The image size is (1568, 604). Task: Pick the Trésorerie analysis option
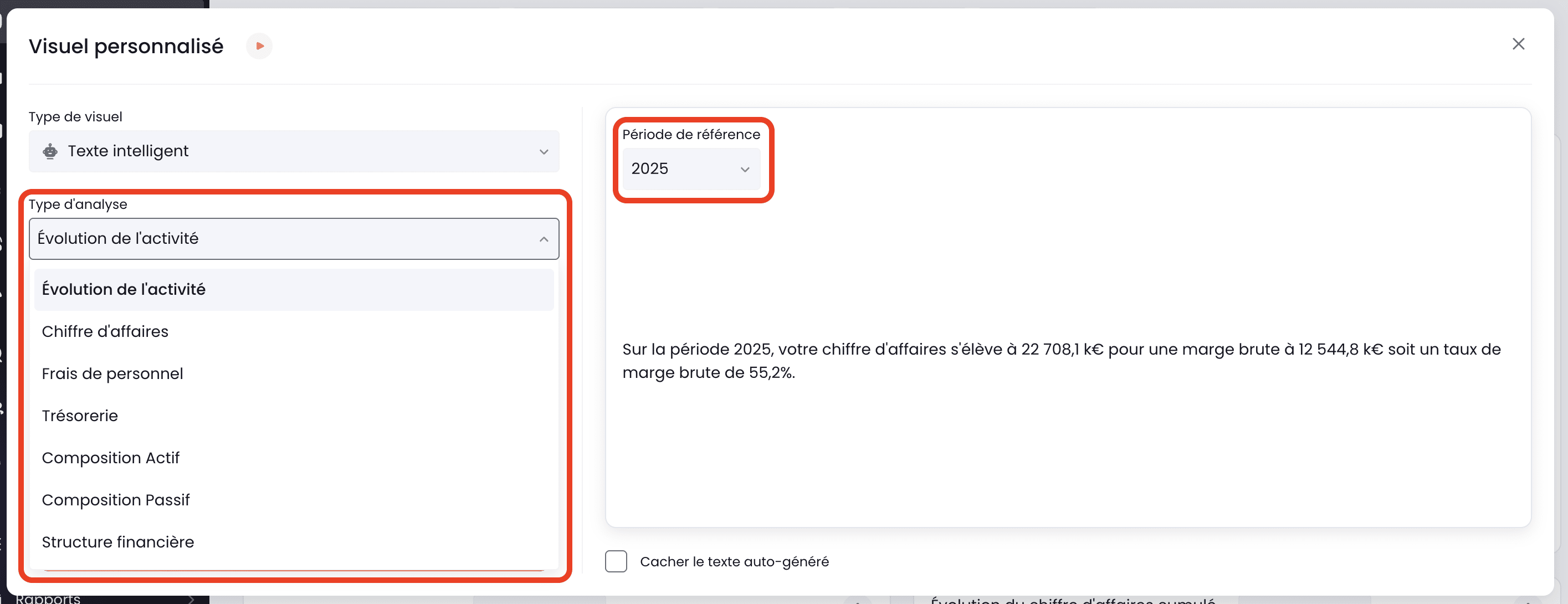(294, 415)
